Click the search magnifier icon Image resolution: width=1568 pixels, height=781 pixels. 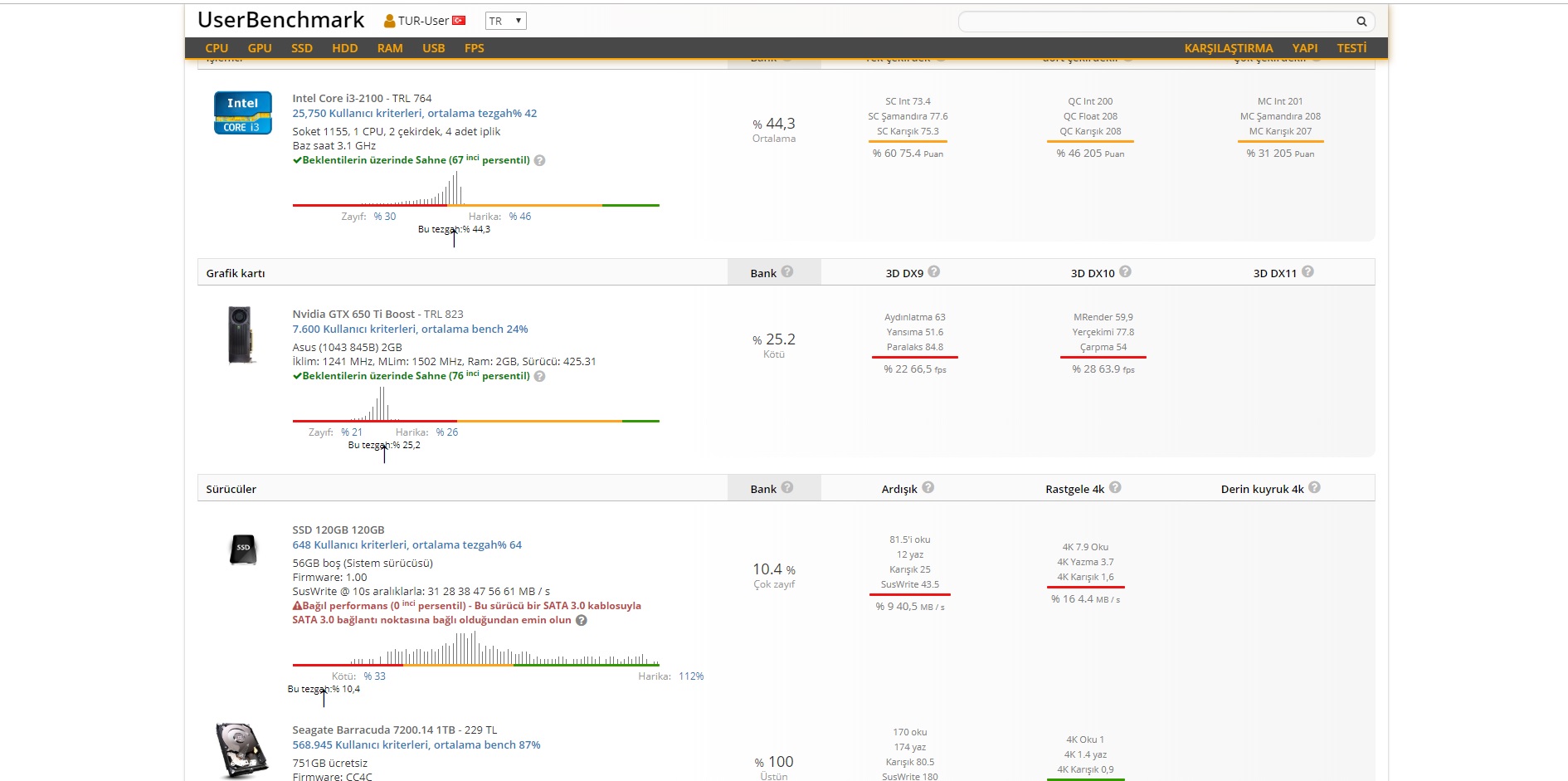1361,22
